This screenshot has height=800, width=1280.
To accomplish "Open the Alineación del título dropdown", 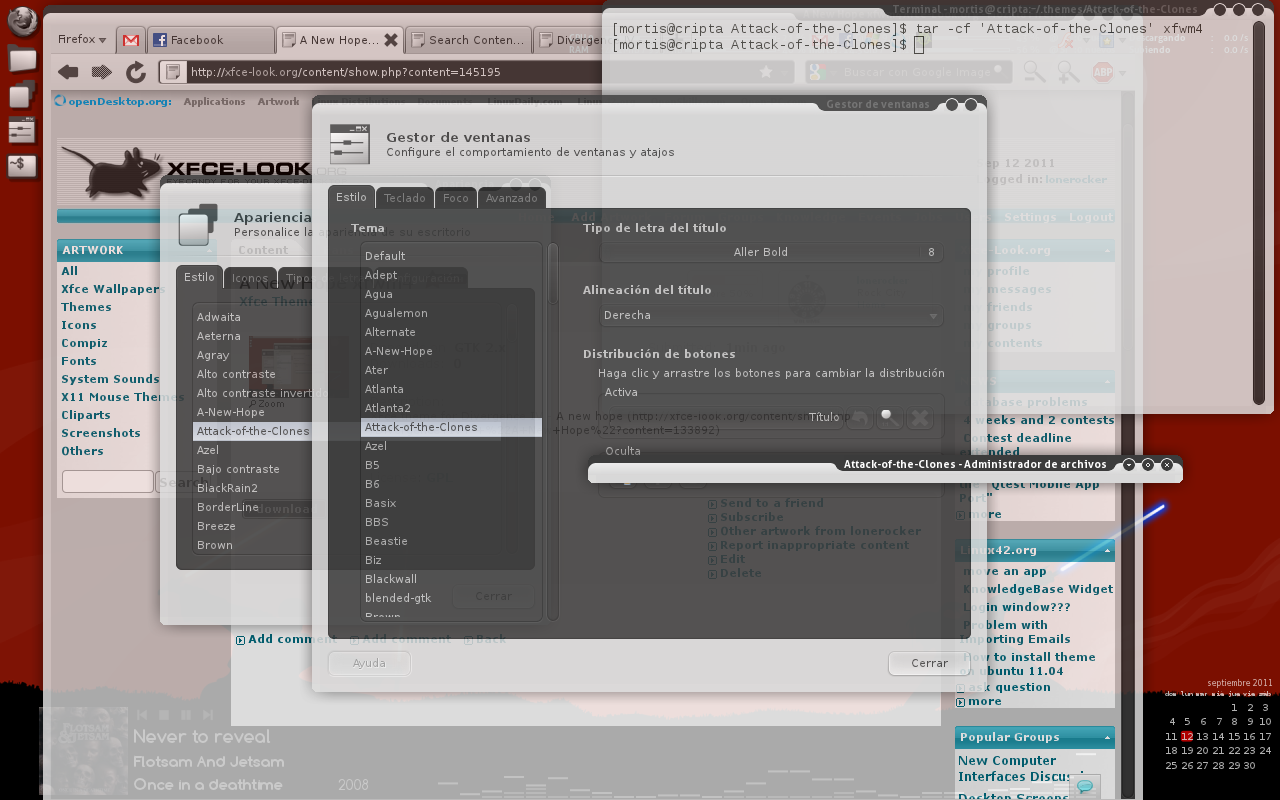I will (771, 316).
